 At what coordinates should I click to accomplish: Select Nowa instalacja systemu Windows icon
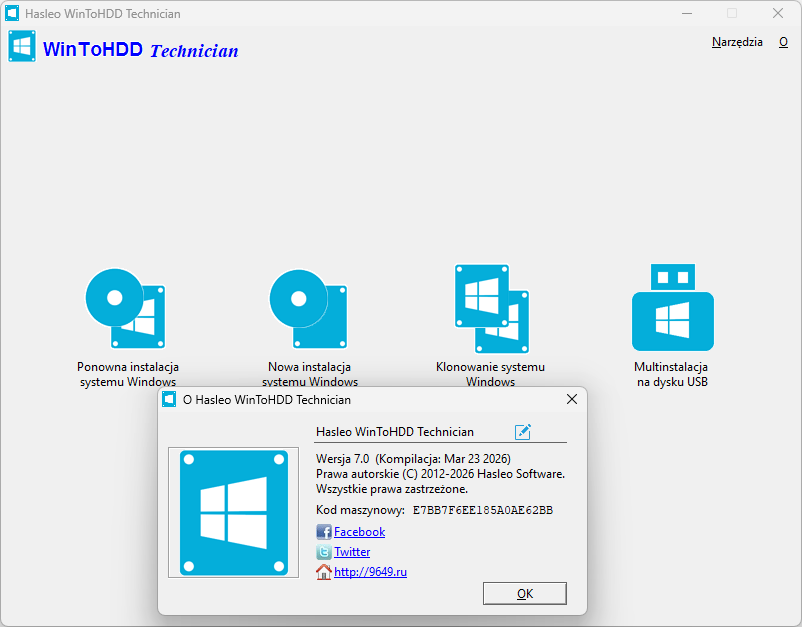(308, 308)
